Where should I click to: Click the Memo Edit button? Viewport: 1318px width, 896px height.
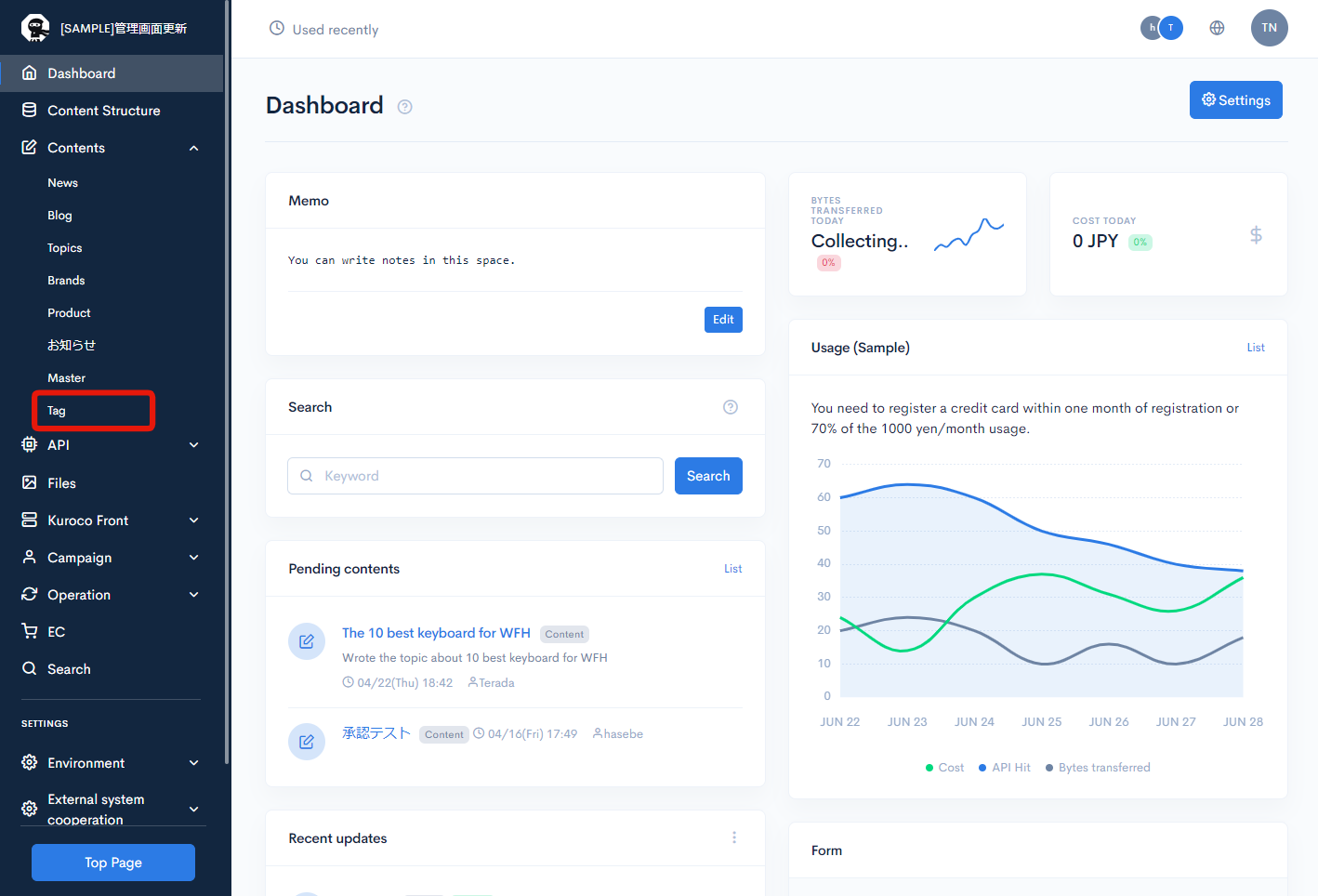723,320
